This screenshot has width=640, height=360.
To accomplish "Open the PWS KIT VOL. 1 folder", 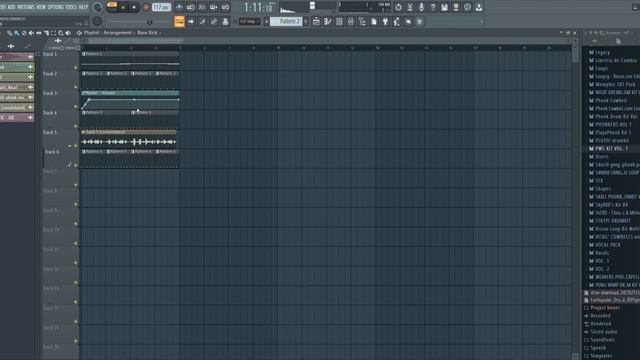I will point(611,149).
